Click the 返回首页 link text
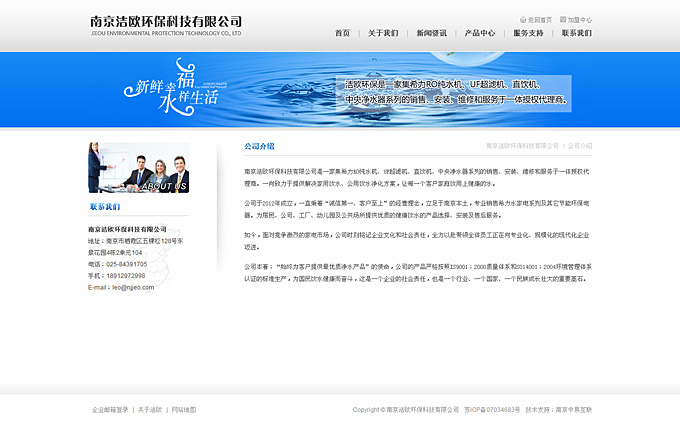Screen dimensions: 680x427 (x=540, y=20)
